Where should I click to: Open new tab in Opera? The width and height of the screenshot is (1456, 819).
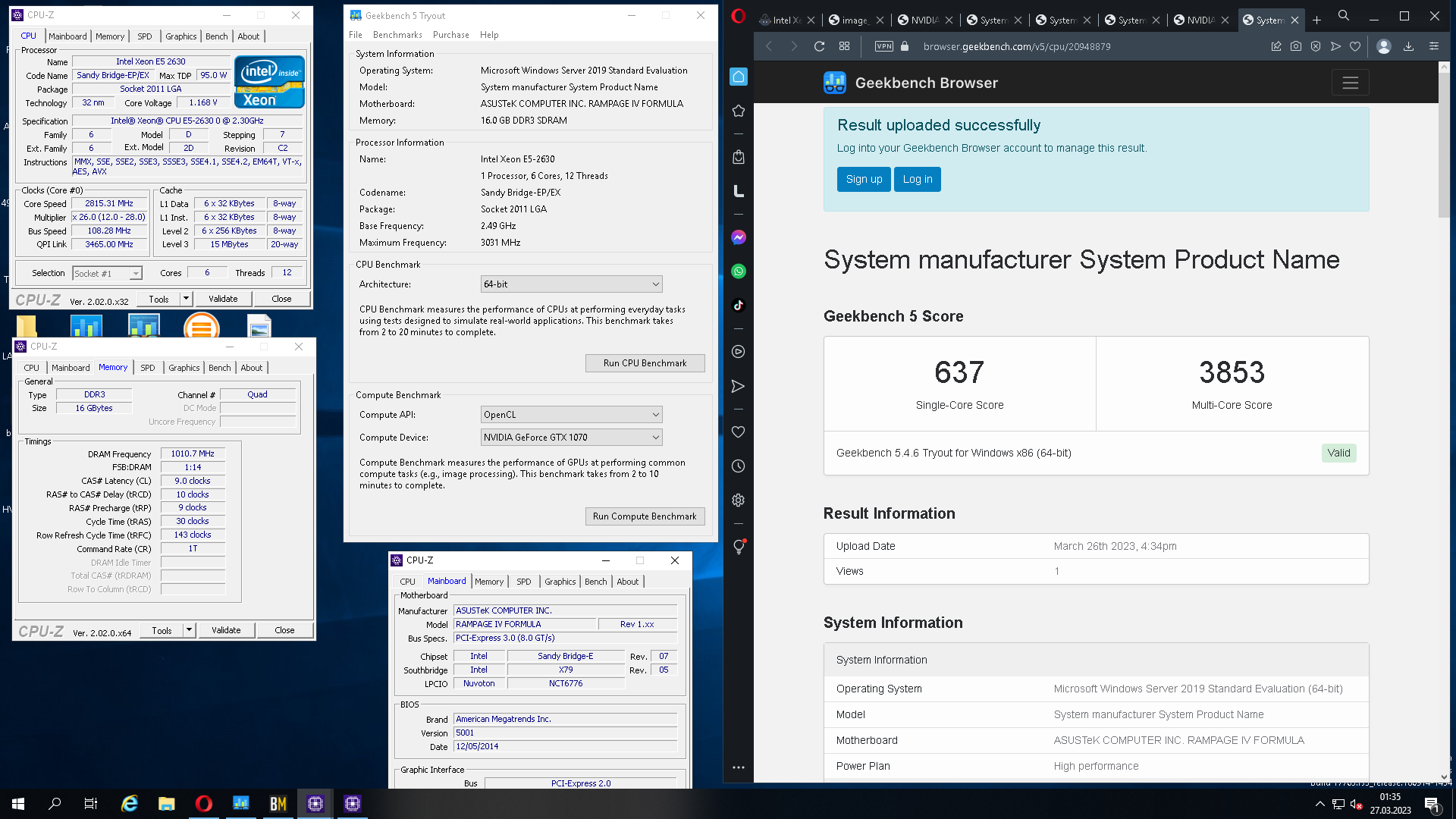[x=1316, y=20]
